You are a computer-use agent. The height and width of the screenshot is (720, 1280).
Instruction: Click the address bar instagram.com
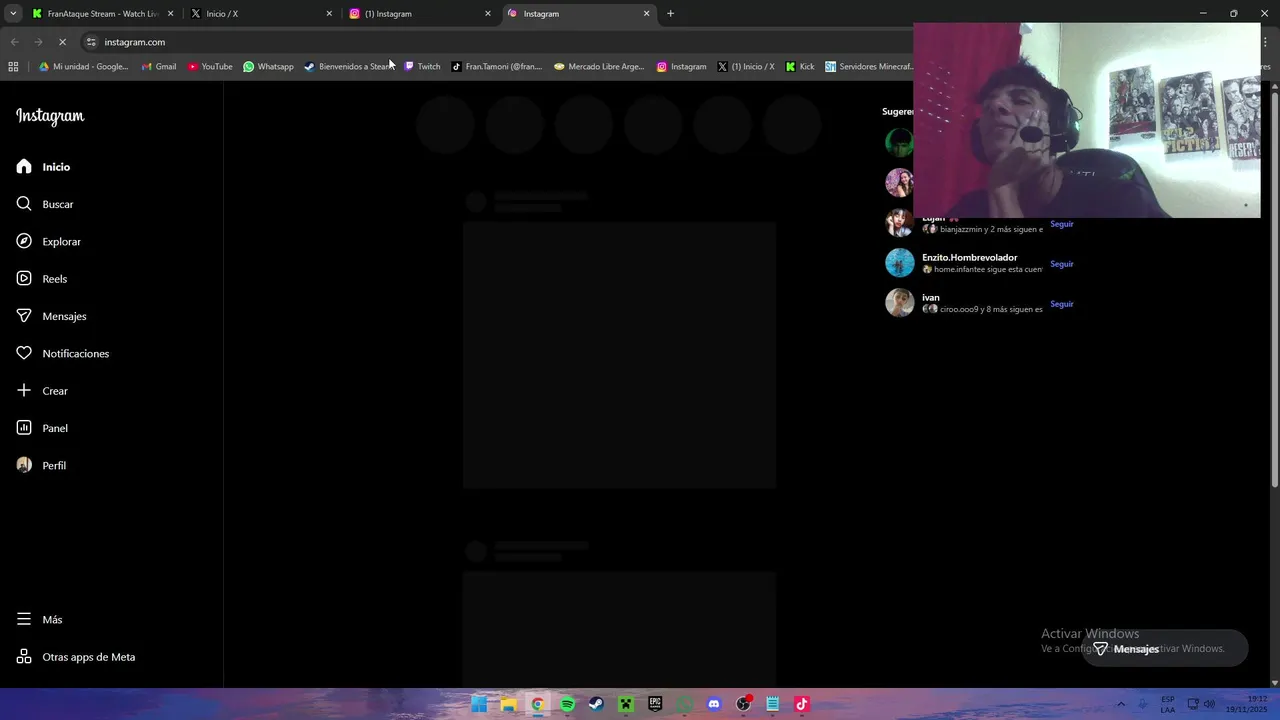(134, 42)
